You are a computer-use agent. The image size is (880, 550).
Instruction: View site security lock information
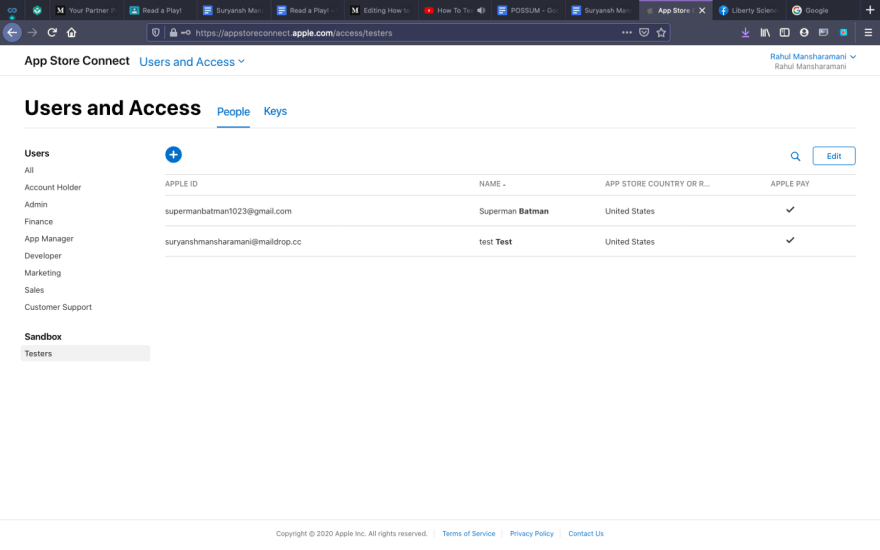click(173, 33)
